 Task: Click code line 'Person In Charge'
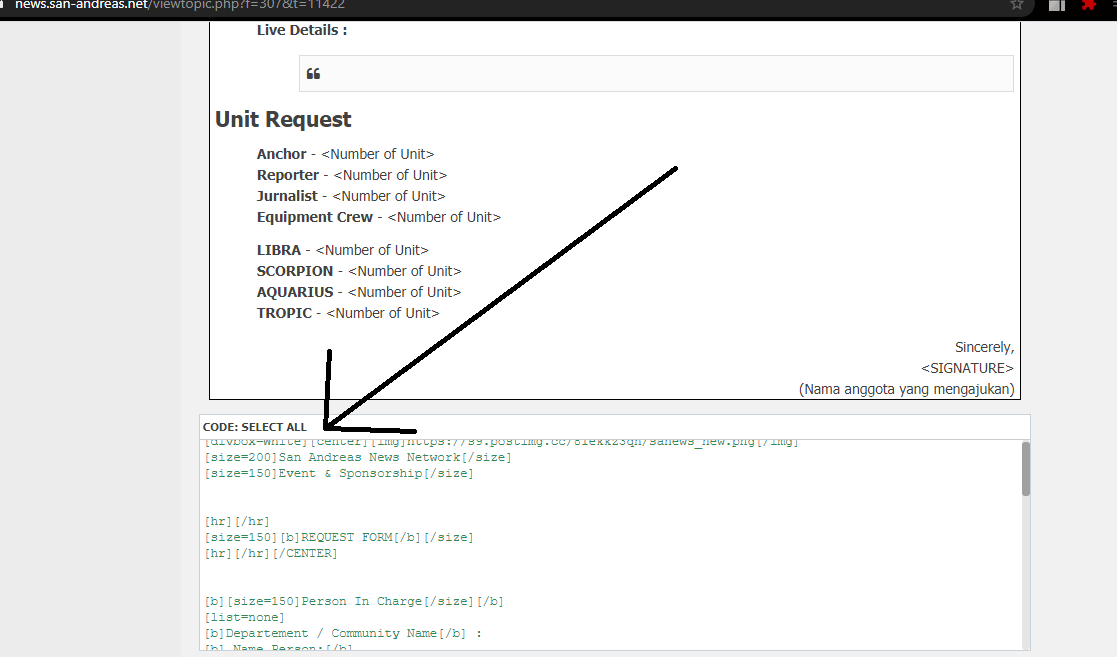coord(354,601)
